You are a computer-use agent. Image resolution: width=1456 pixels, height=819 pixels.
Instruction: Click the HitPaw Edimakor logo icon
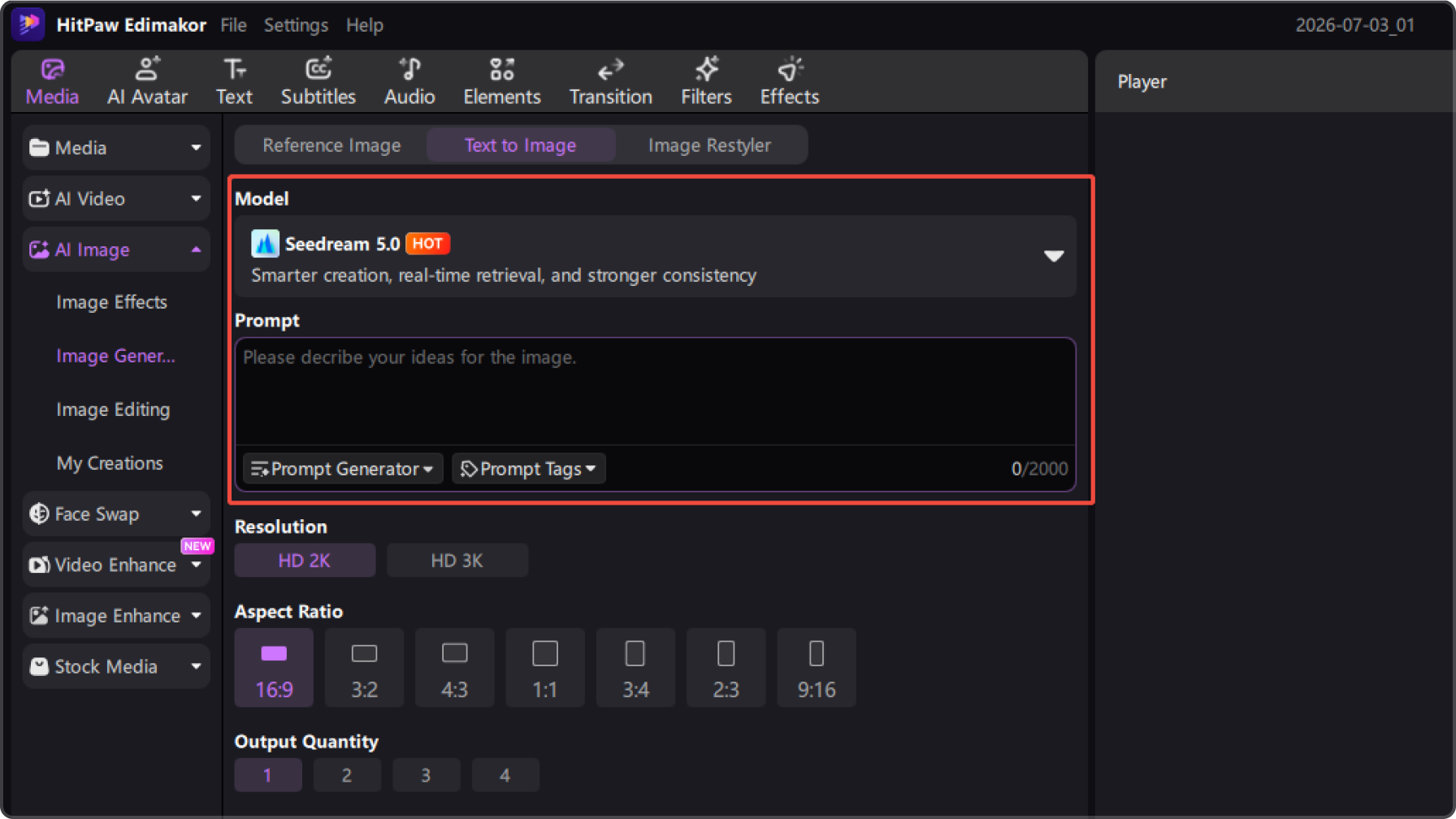tap(29, 24)
